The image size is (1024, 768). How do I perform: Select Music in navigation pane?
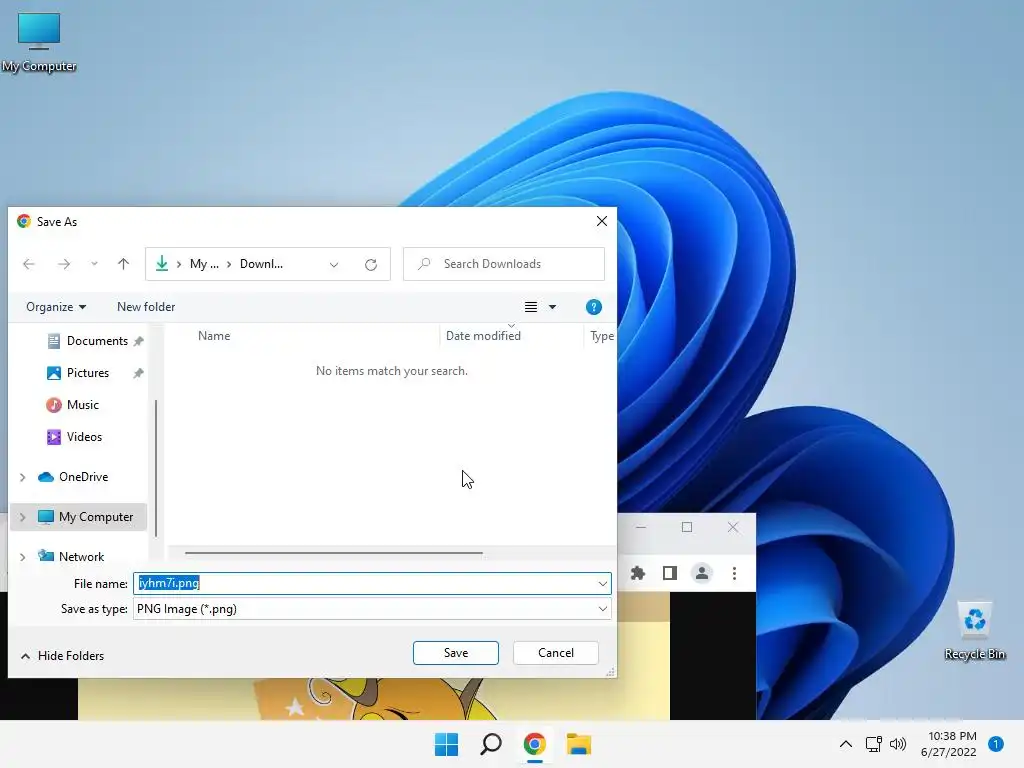point(82,405)
